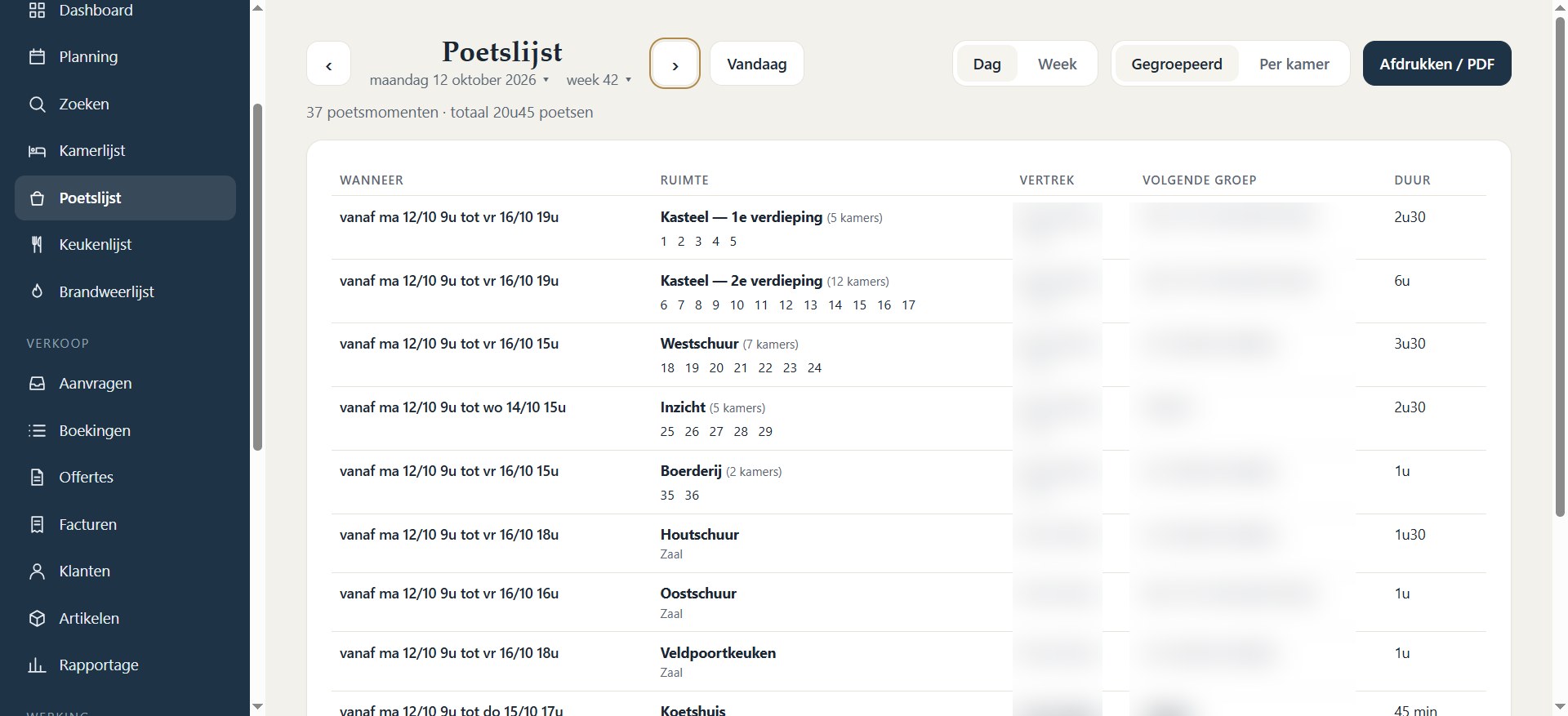This screenshot has width=1568, height=716.
Task: Click the Rapportage bar chart icon
Action: click(37, 665)
